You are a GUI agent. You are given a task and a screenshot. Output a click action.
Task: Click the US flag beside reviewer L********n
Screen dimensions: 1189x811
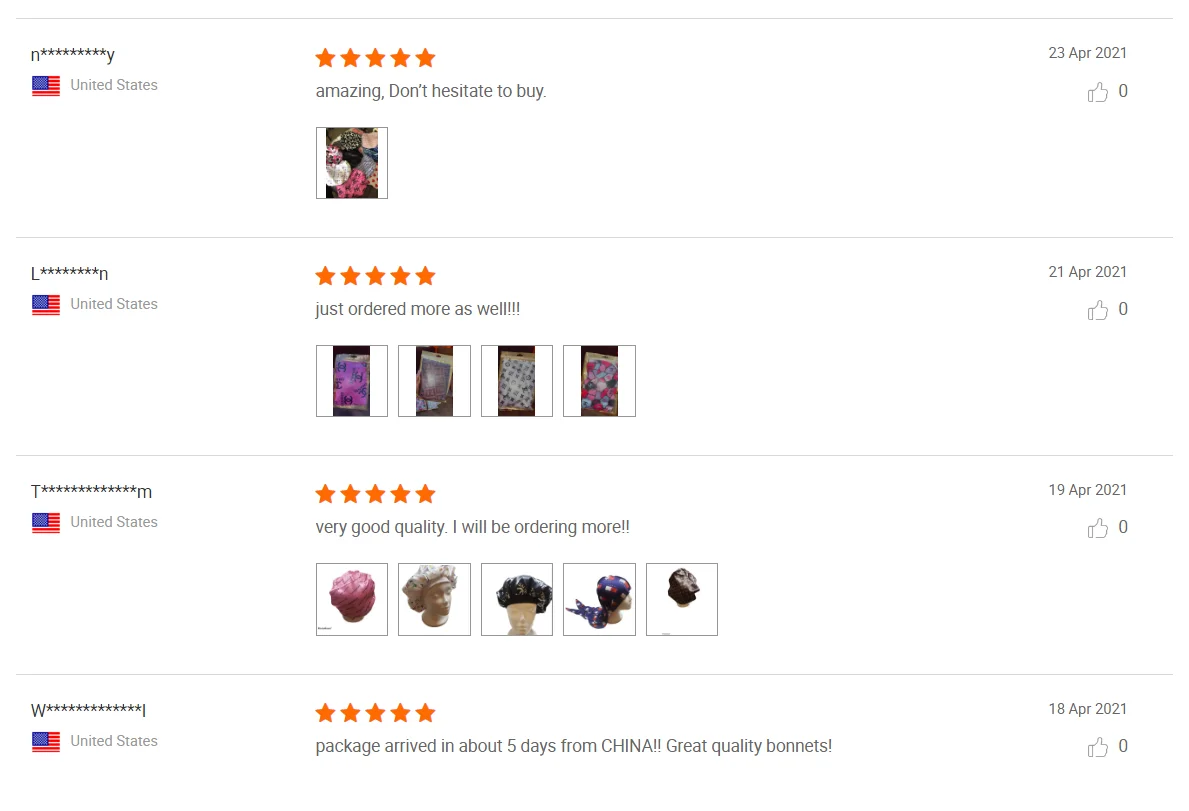(46, 305)
